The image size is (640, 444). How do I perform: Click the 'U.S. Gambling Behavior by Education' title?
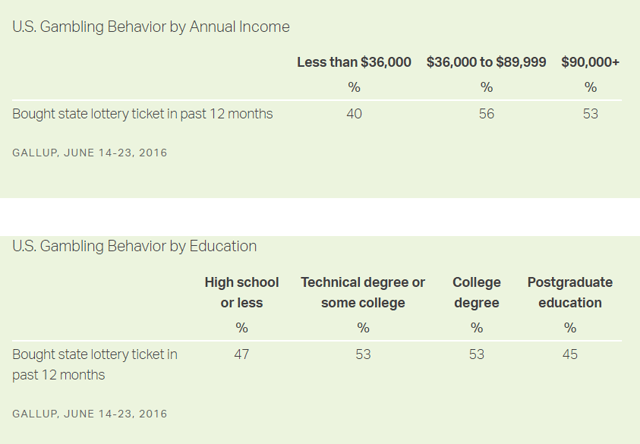coord(135,246)
